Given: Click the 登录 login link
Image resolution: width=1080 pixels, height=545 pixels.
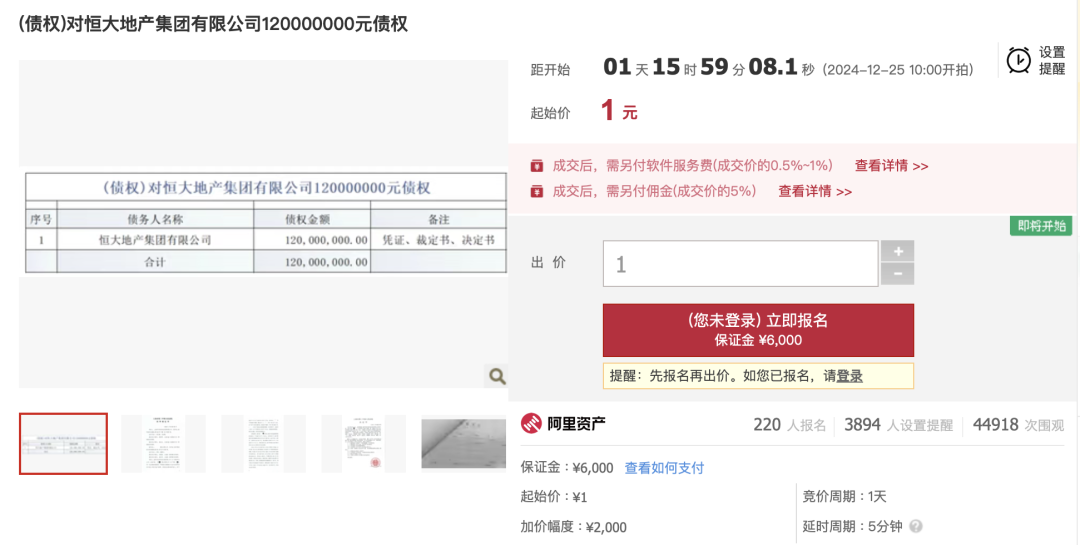Looking at the screenshot, I should (849, 376).
